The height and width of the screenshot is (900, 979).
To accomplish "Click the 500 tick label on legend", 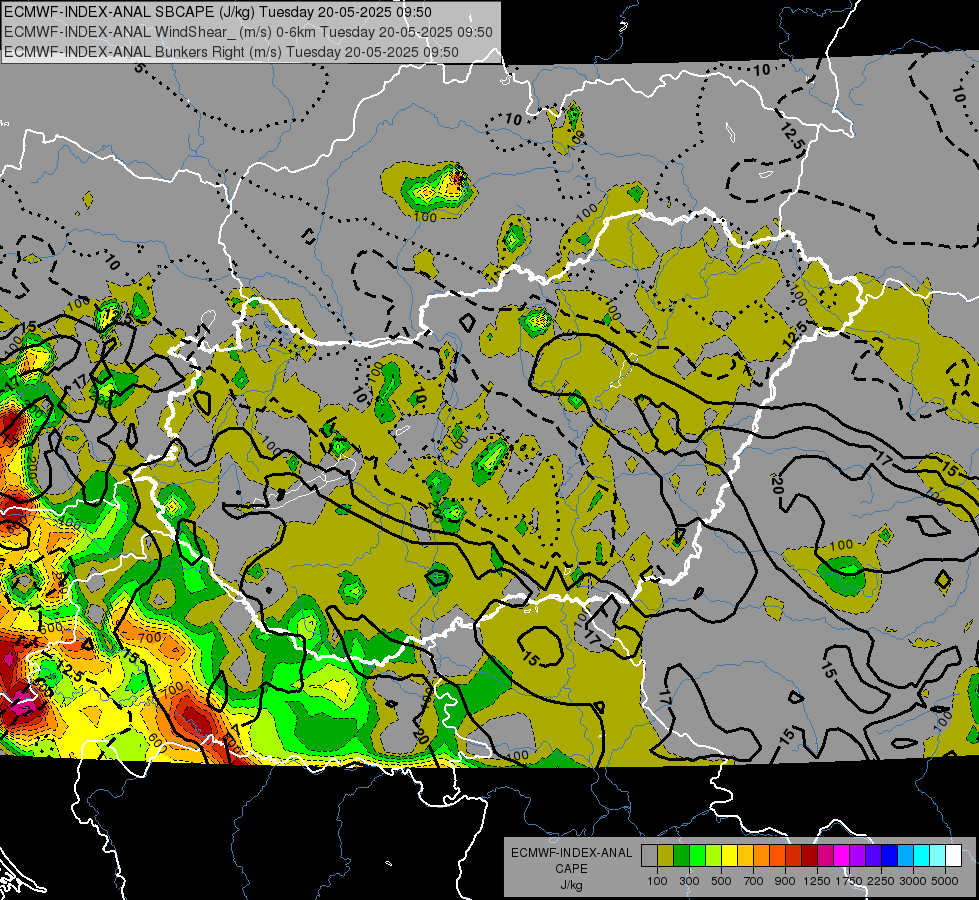I will pyautogui.click(x=721, y=881).
